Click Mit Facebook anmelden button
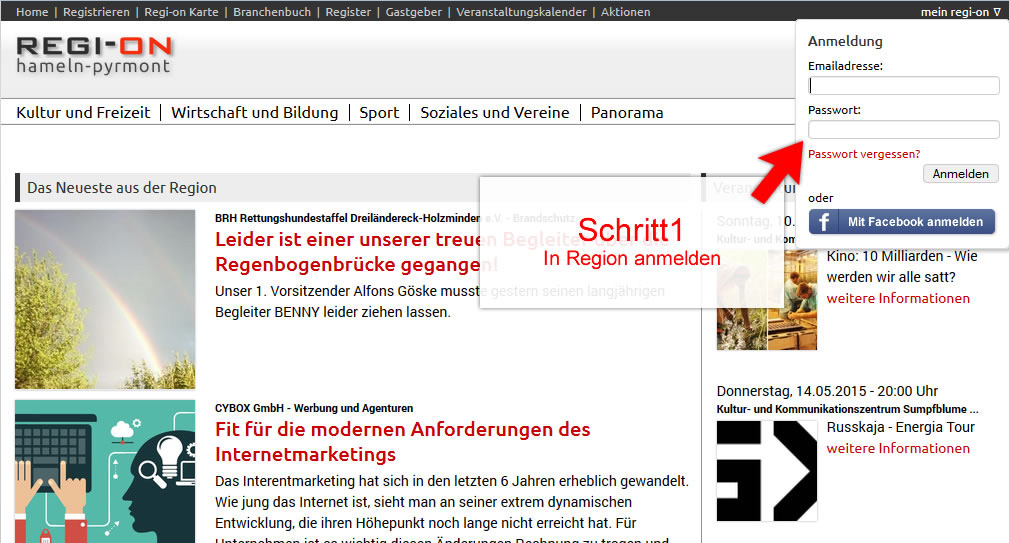The image size is (1009, 543). [901, 222]
